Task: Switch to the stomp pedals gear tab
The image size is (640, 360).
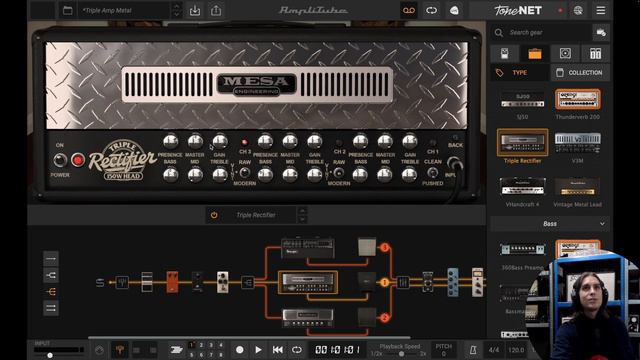Action: click(x=504, y=53)
